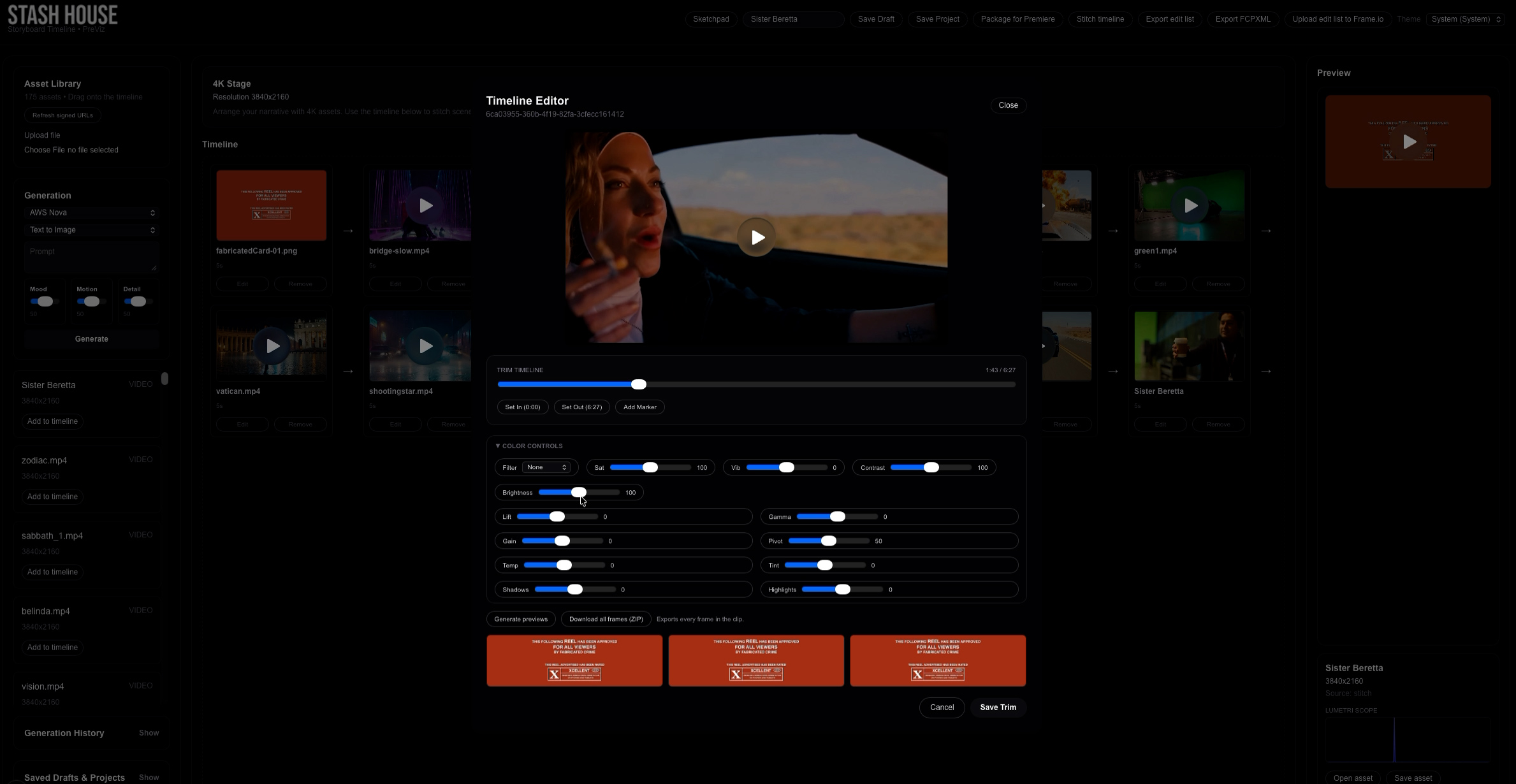The width and height of the screenshot is (1516, 784).
Task: Play the vatican.mp4 clip
Action: (x=272, y=346)
